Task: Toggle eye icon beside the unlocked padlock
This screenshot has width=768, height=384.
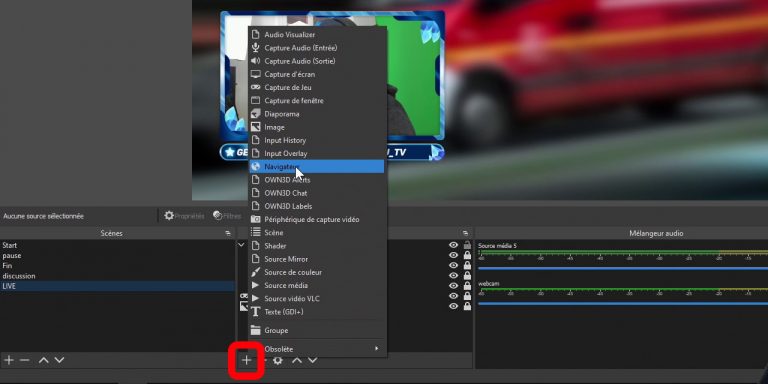Action: [454, 245]
